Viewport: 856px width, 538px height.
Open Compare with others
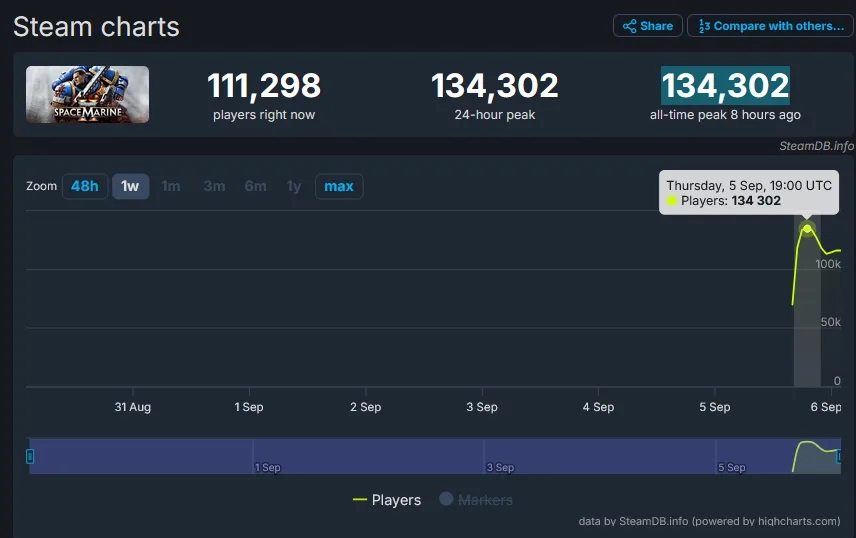(x=771, y=26)
